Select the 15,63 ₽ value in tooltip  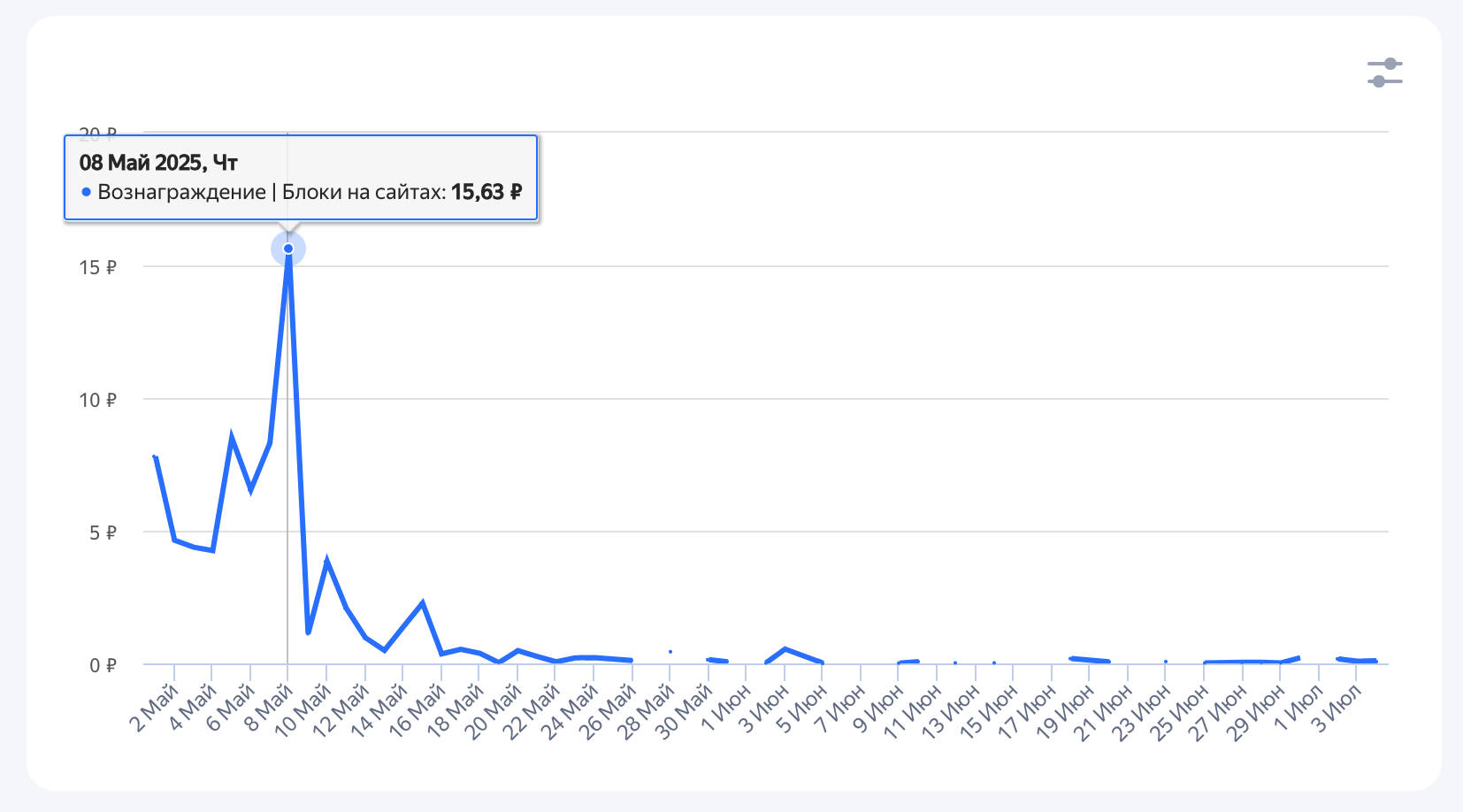[x=486, y=192]
